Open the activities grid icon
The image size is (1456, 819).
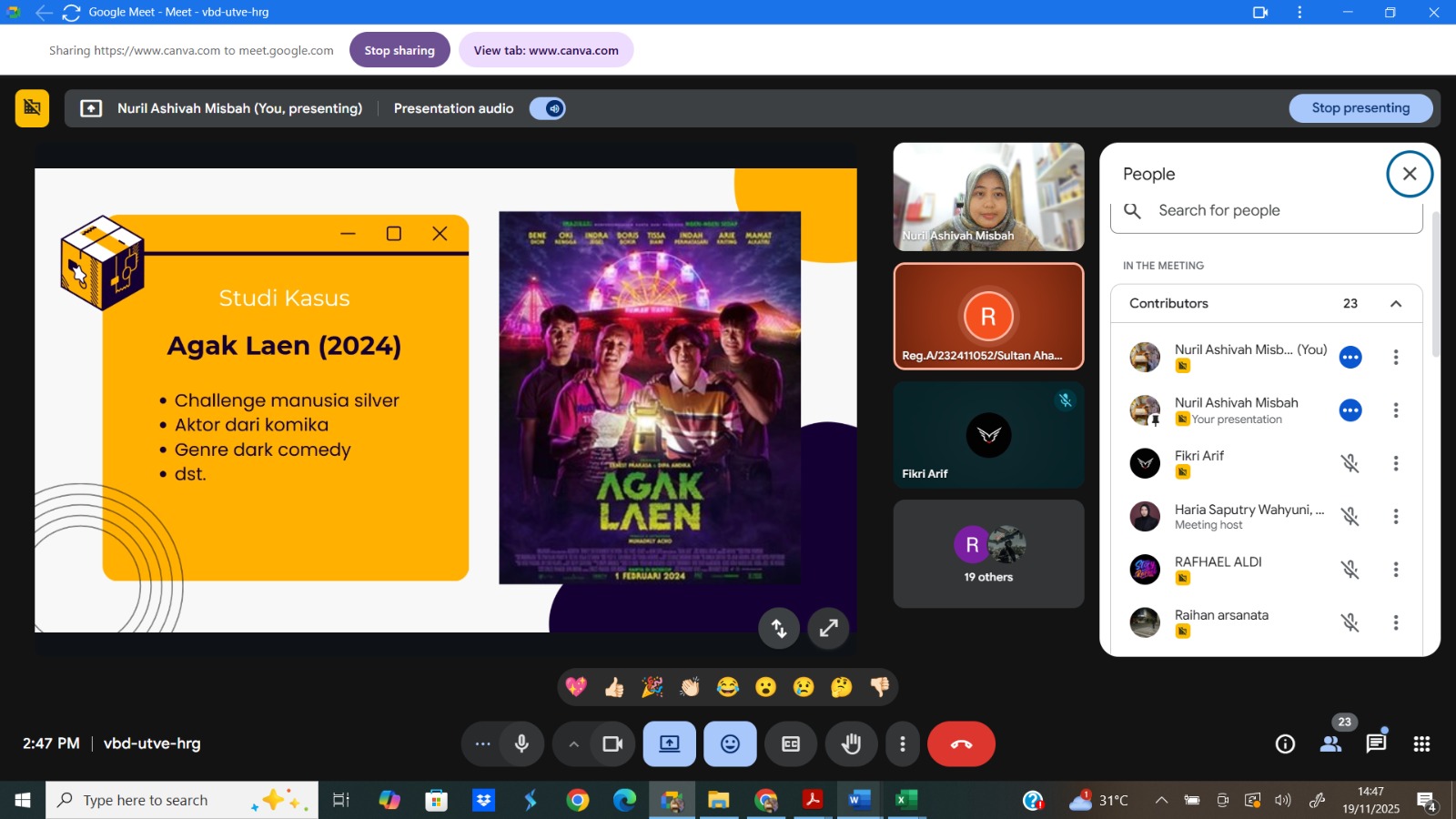[x=1421, y=744]
